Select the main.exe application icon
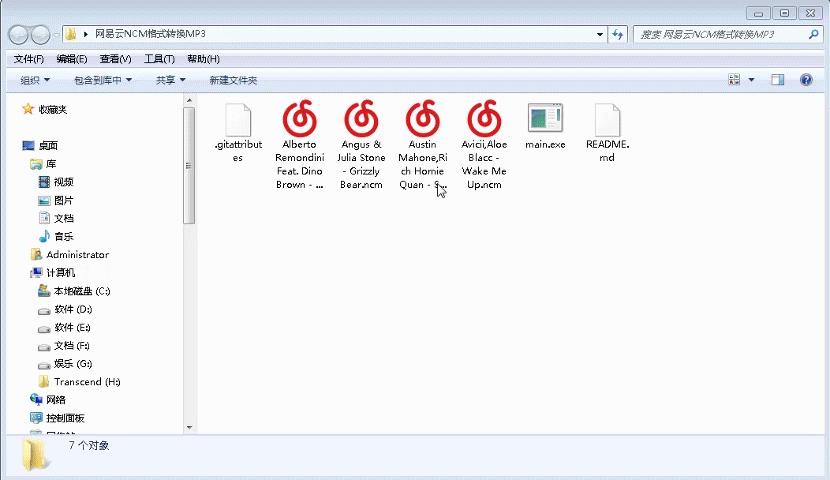The width and height of the screenshot is (830, 480). (x=545, y=121)
